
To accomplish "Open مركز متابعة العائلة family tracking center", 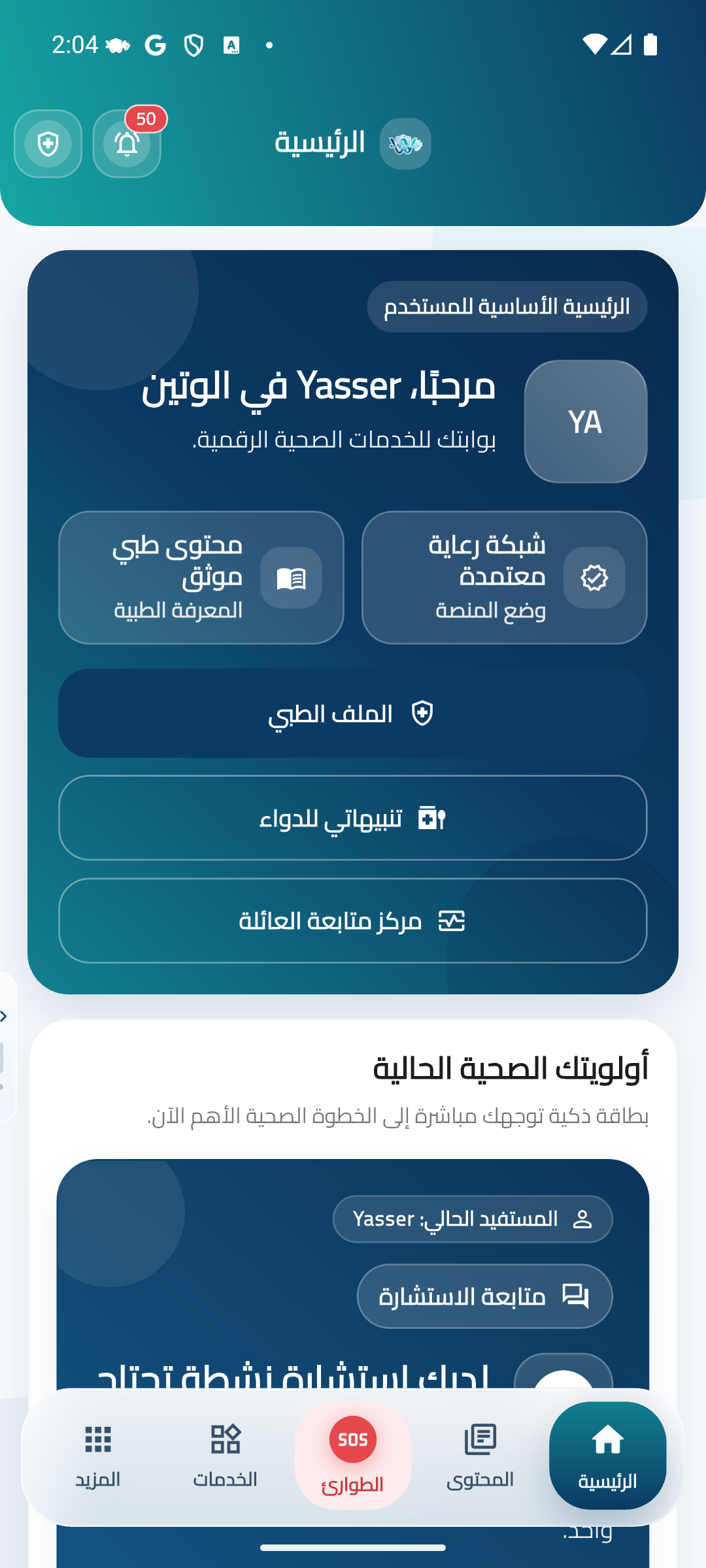I will (x=353, y=921).
